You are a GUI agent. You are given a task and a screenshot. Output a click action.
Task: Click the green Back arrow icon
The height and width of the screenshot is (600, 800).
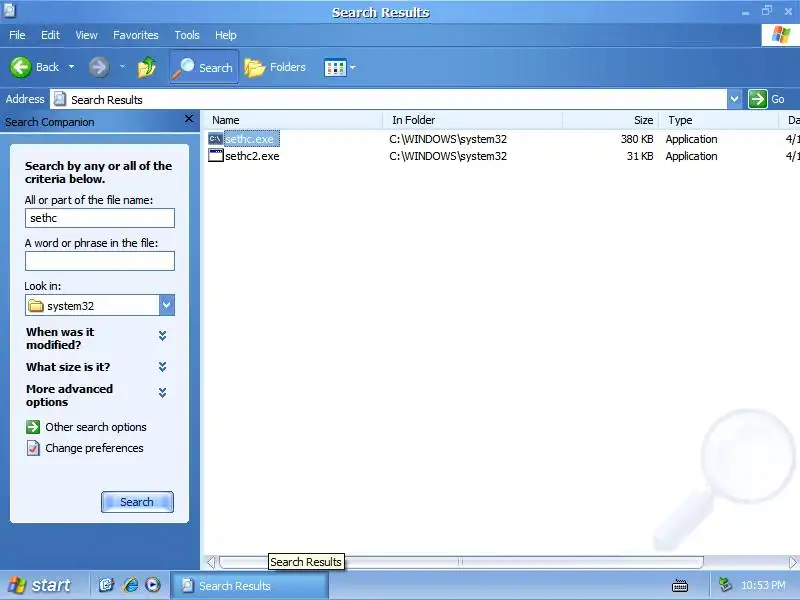click(20, 67)
